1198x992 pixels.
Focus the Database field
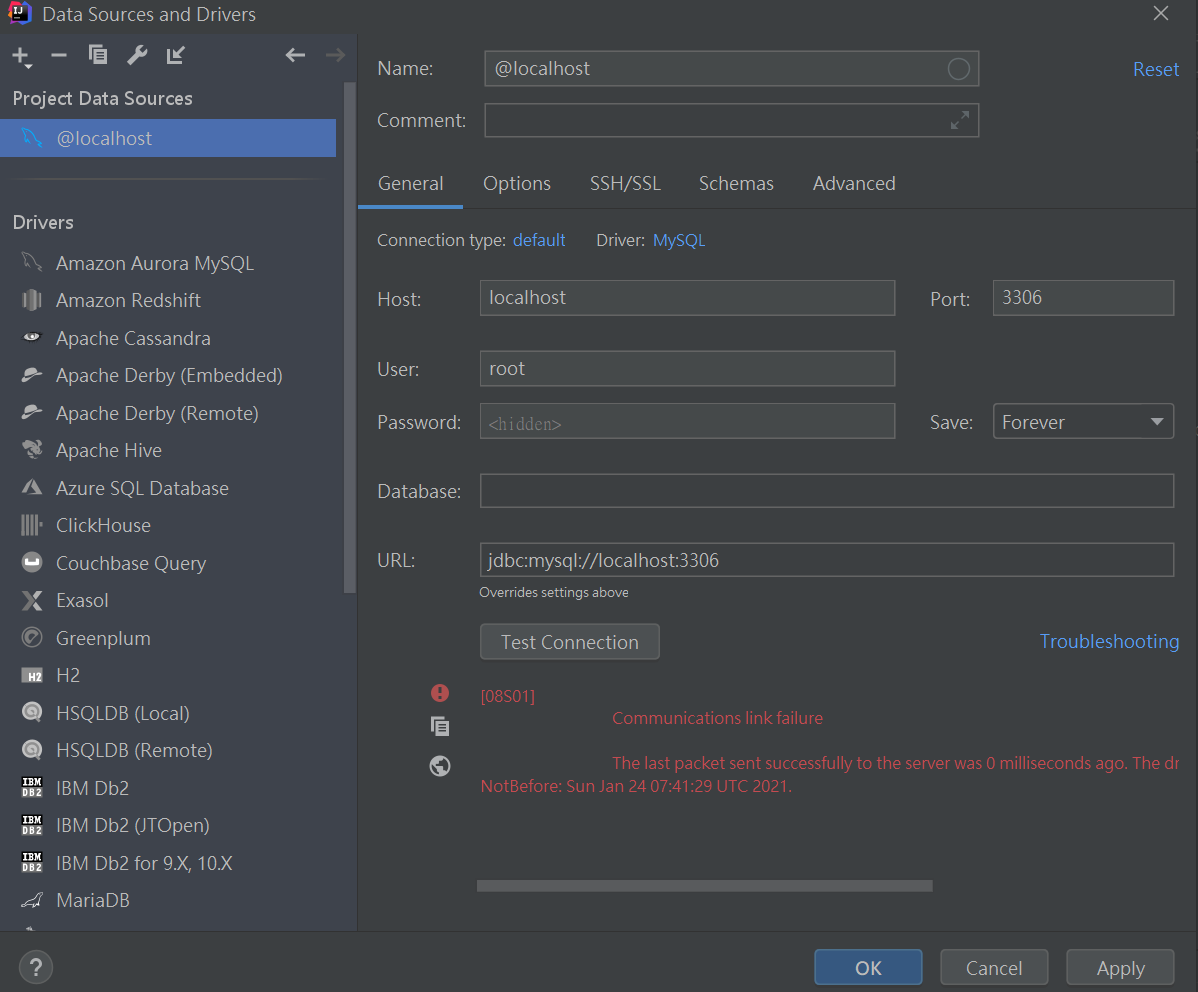(827, 491)
